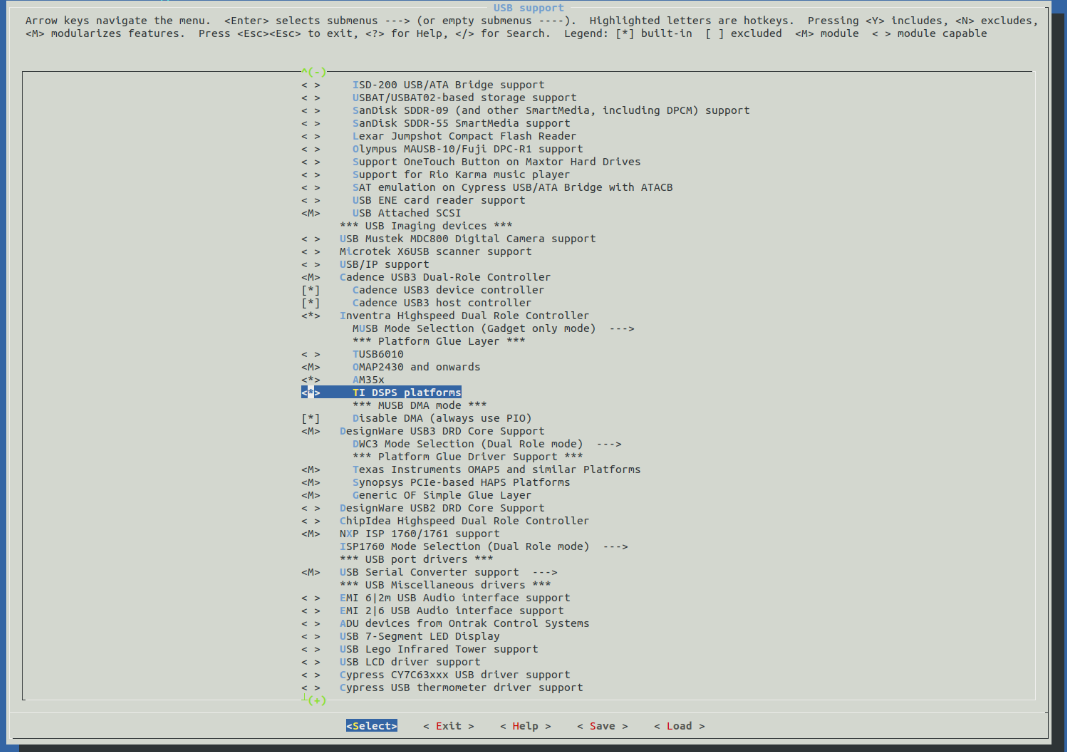
Task: Open DWC3 Mode Selection submenu
Action: (x=486, y=444)
